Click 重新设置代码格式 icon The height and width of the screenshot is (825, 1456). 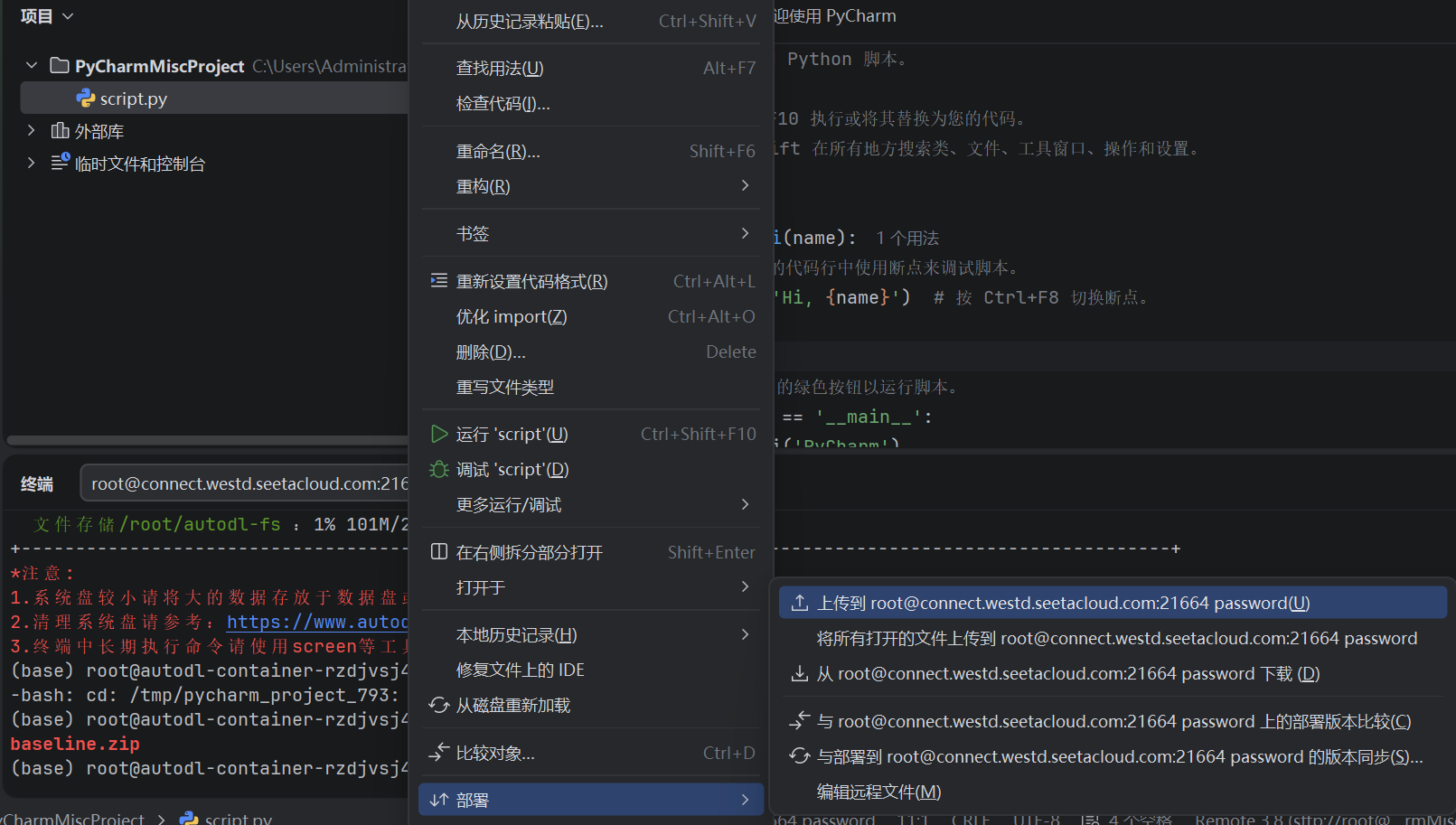coord(439,280)
